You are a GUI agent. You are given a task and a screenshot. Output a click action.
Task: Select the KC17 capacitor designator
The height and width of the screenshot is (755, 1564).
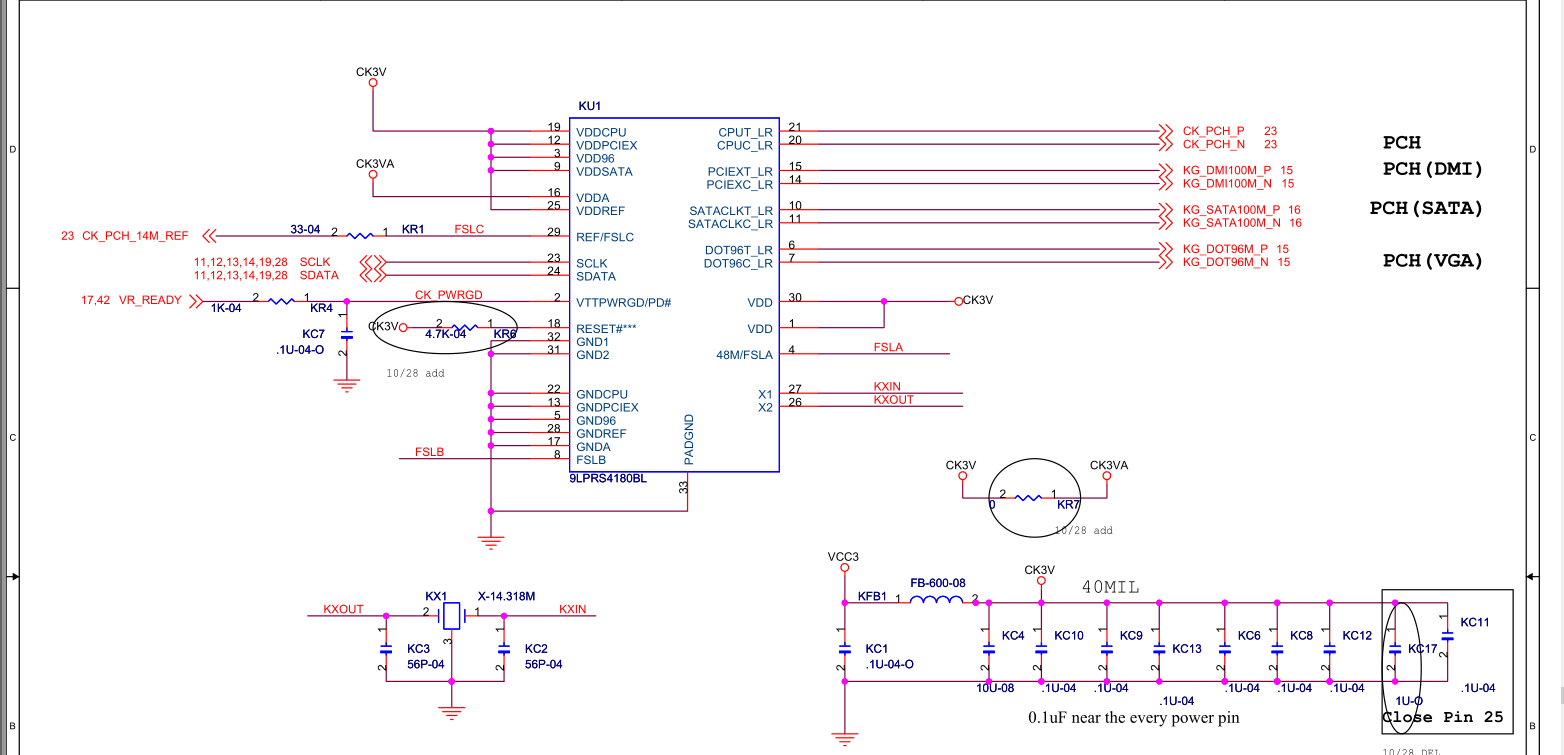click(1423, 648)
